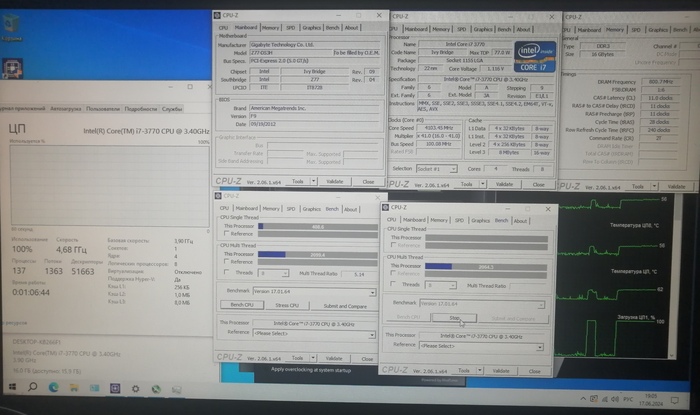Open the Службы tab in Task Manager
Viewport: 700px width, 415px height.
tap(172, 107)
